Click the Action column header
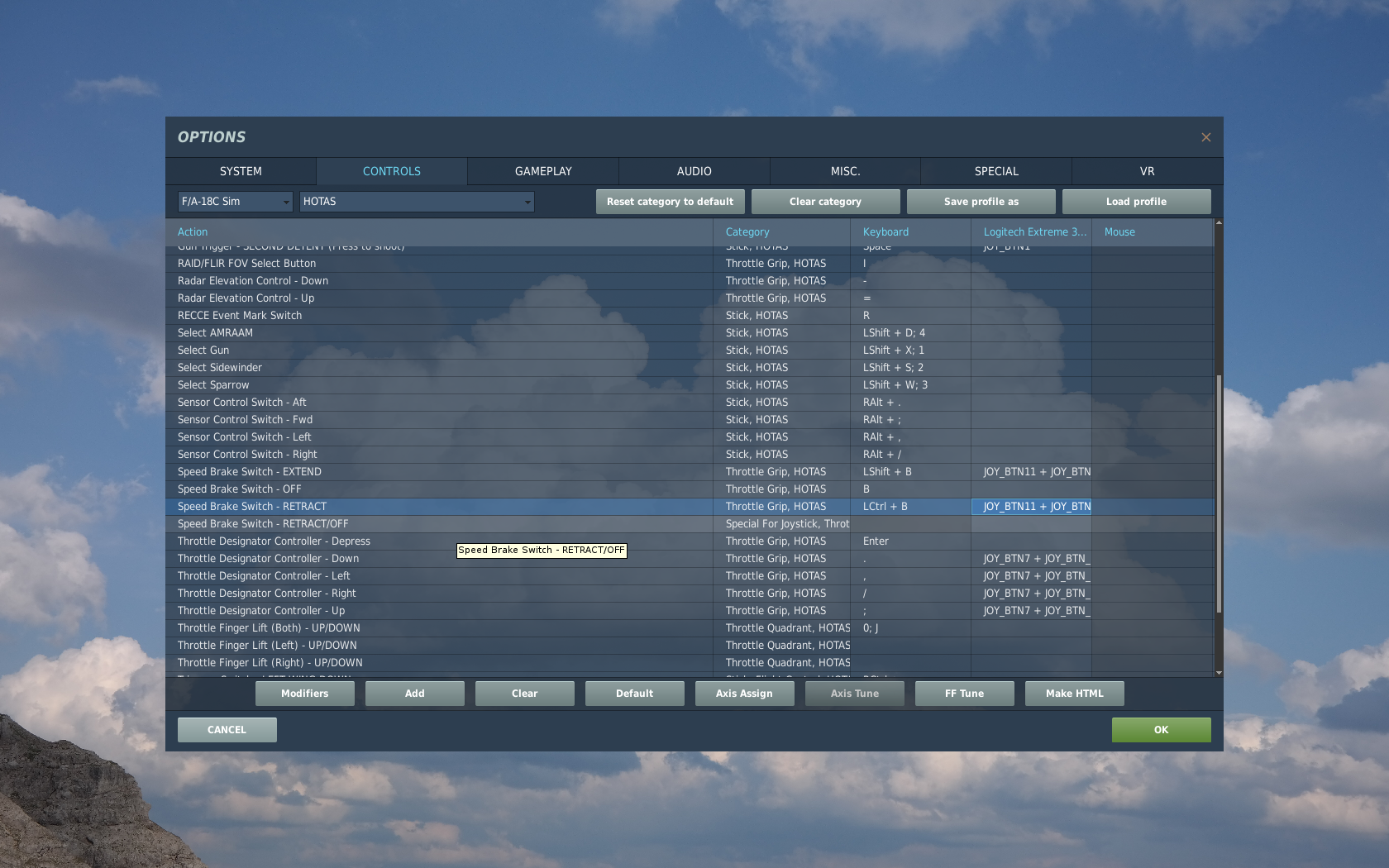Screen dimensions: 1389x868 (439, 232)
